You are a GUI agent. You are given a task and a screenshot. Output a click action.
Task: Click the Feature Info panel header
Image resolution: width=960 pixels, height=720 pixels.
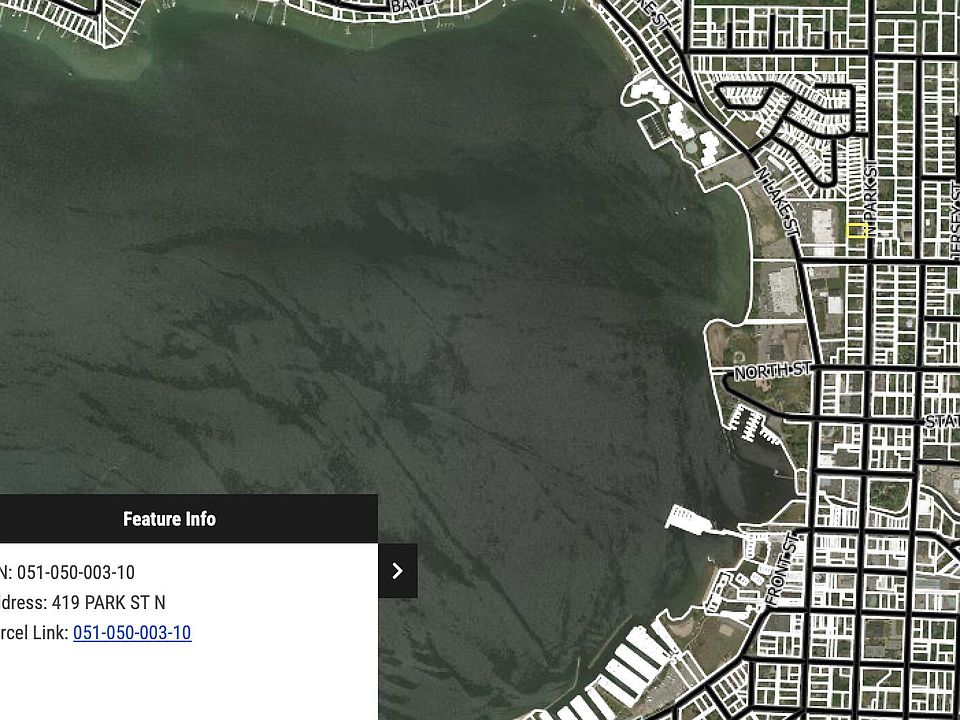pos(170,519)
